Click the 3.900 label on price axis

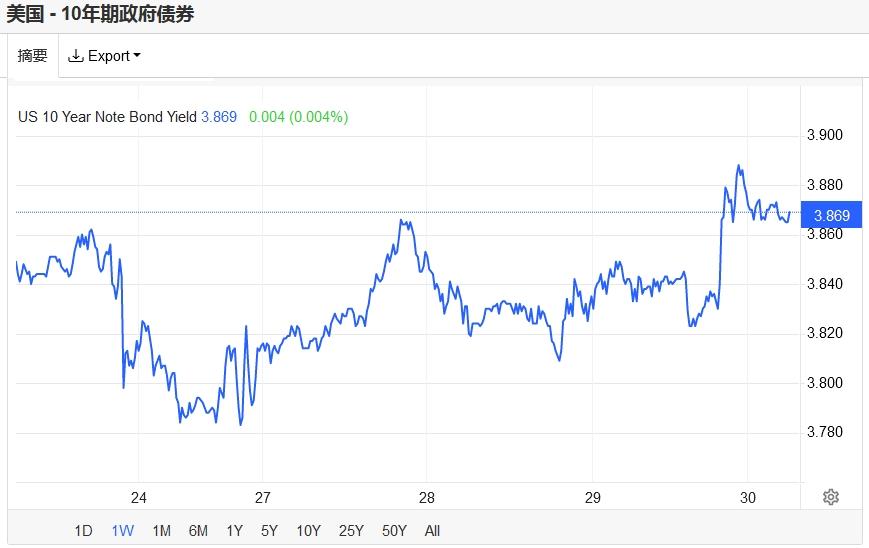tap(825, 135)
